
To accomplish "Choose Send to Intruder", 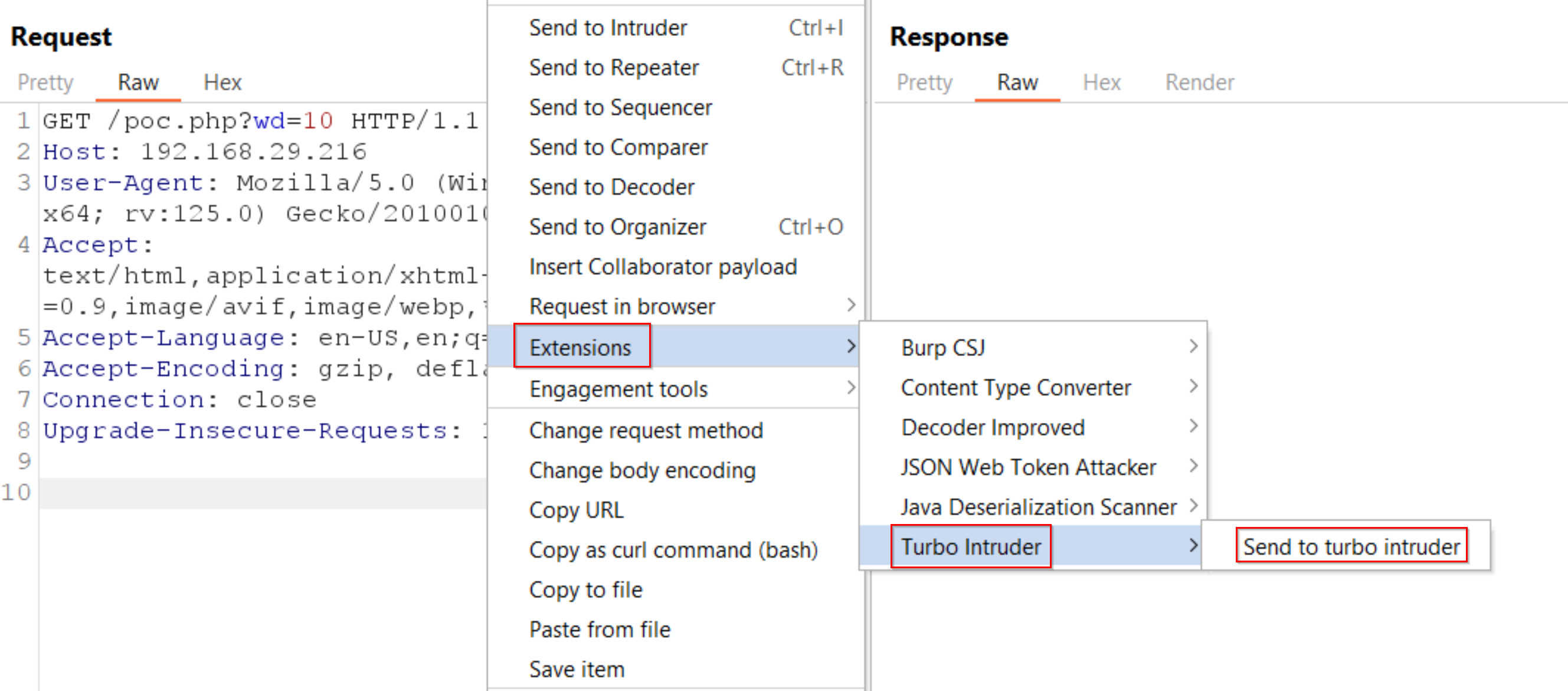I will (x=676, y=27).
